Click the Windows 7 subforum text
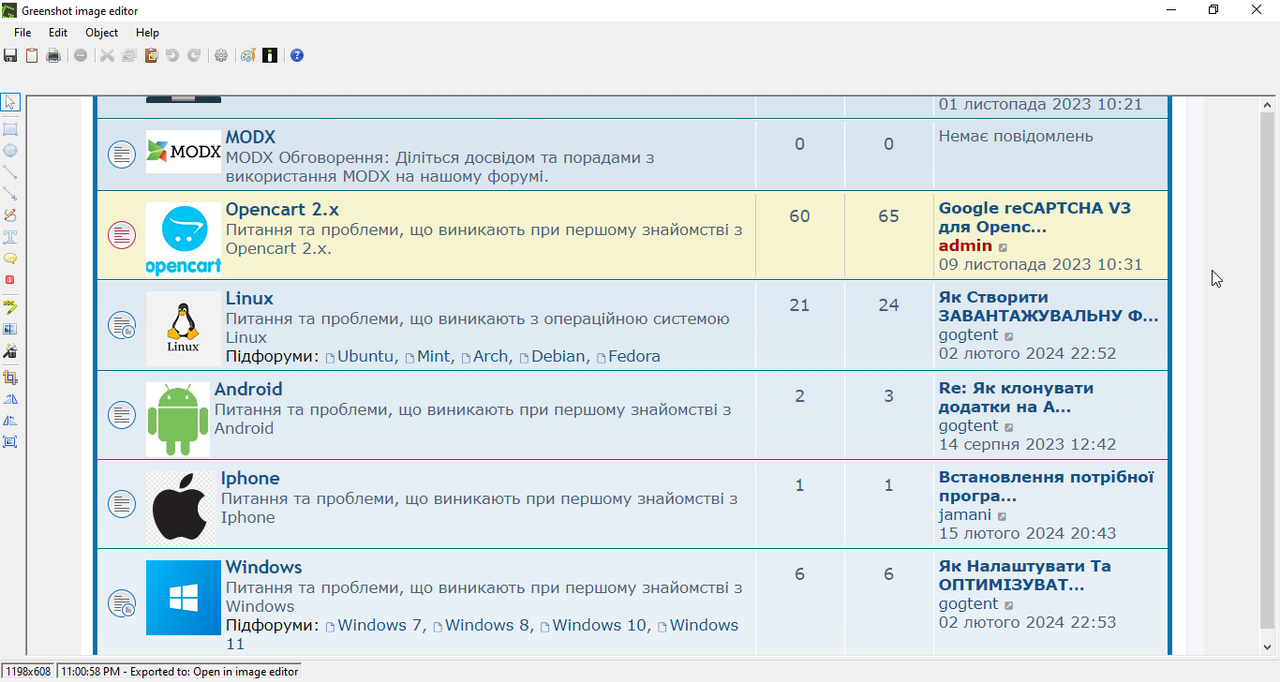Screen dimensions: 1280x682 [x=379, y=625]
